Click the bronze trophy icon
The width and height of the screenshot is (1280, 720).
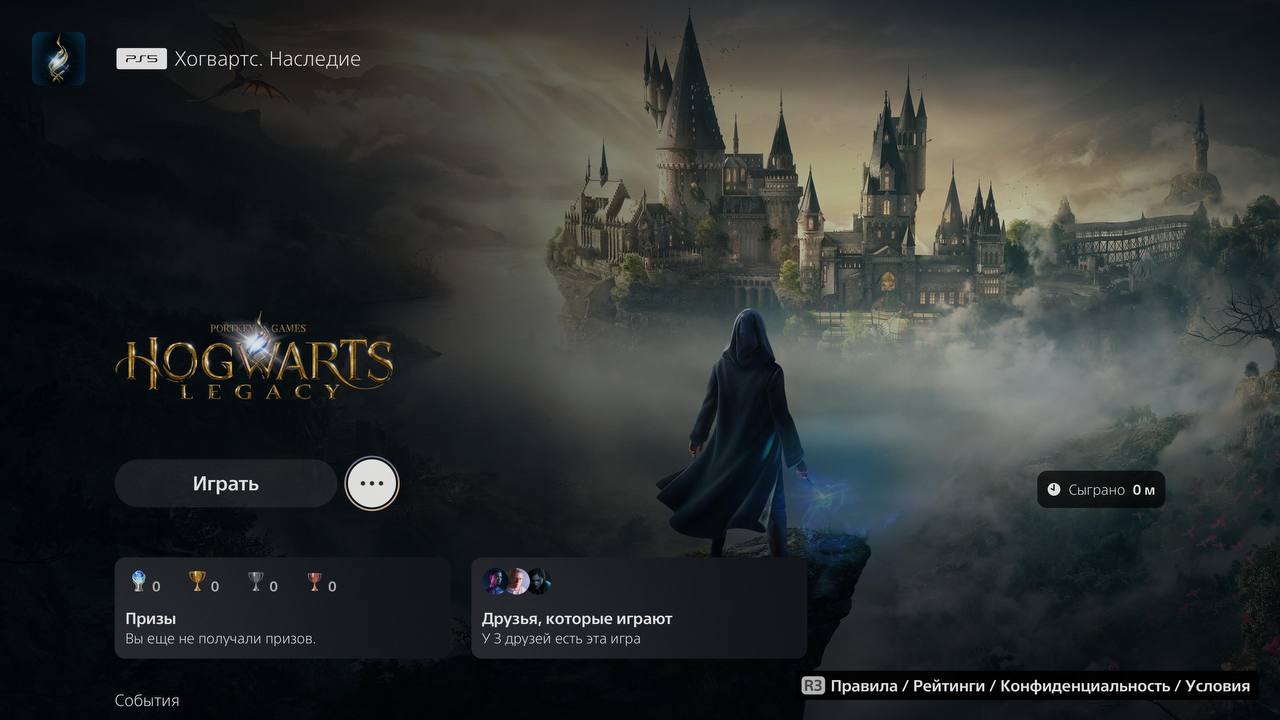tap(315, 581)
